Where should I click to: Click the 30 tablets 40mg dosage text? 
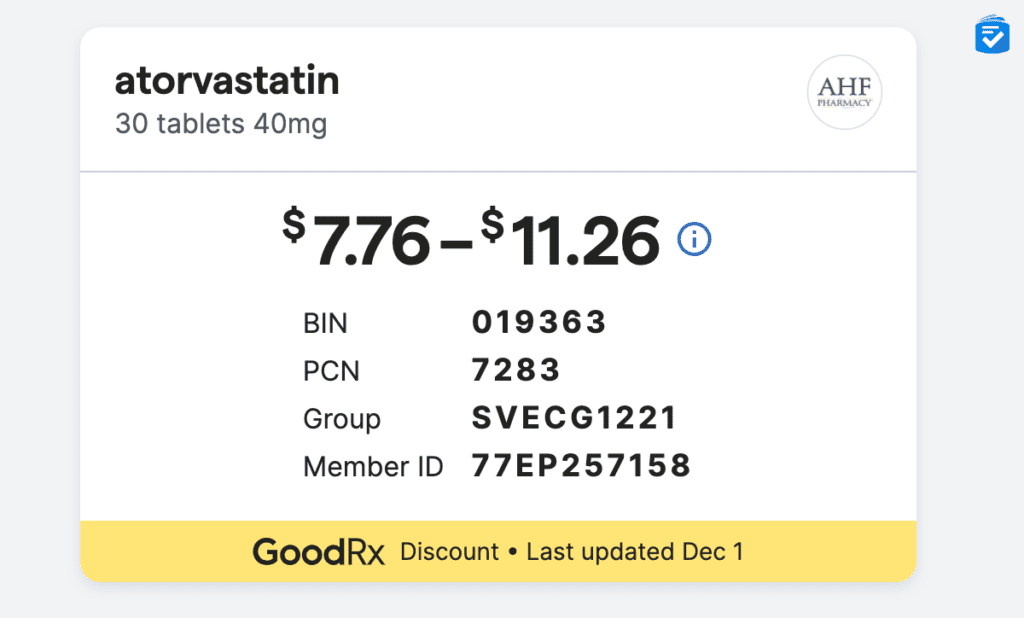click(x=221, y=123)
